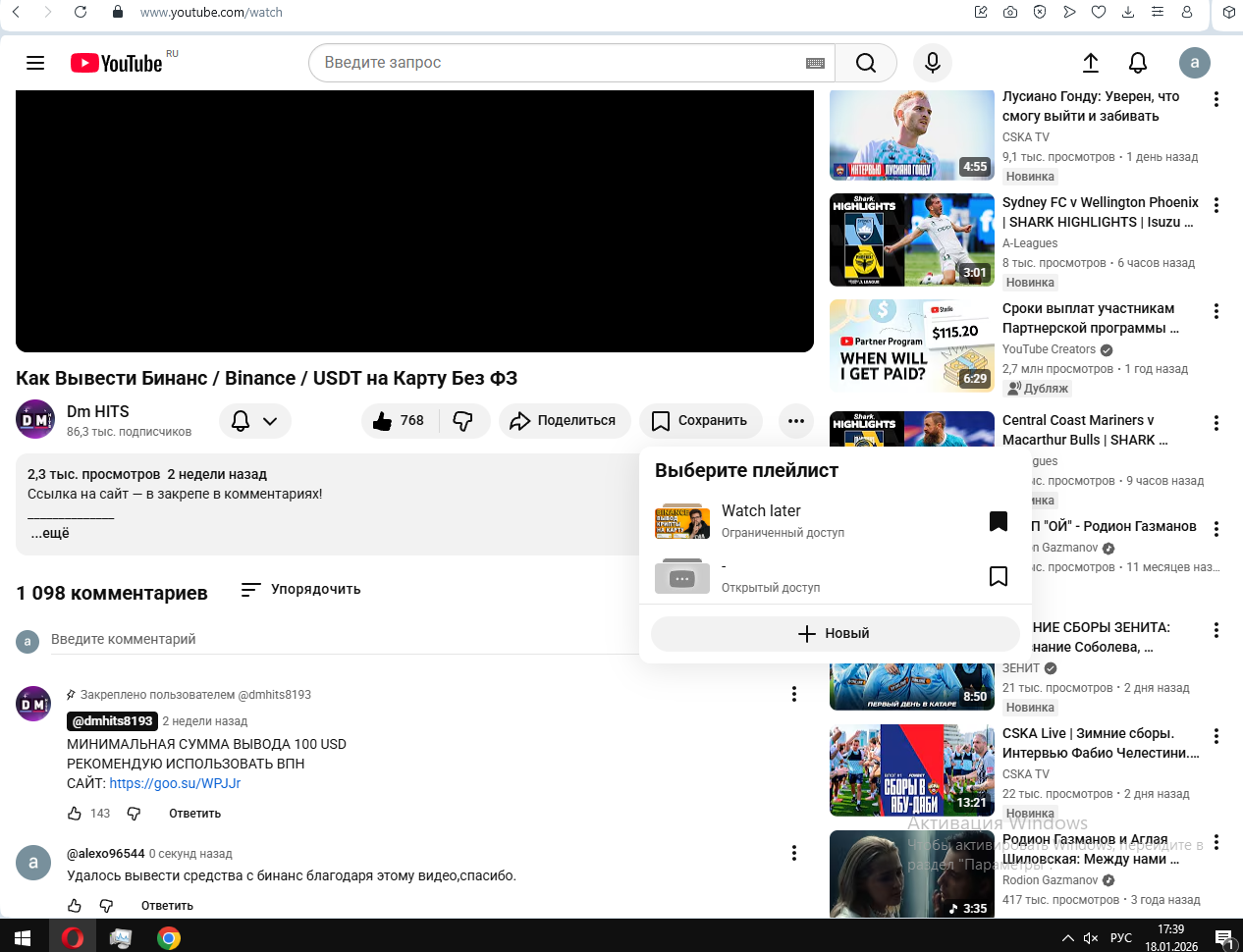The height and width of the screenshot is (952, 1243).
Task: Create a new playlist with "Новый"
Action: tap(835, 634)
